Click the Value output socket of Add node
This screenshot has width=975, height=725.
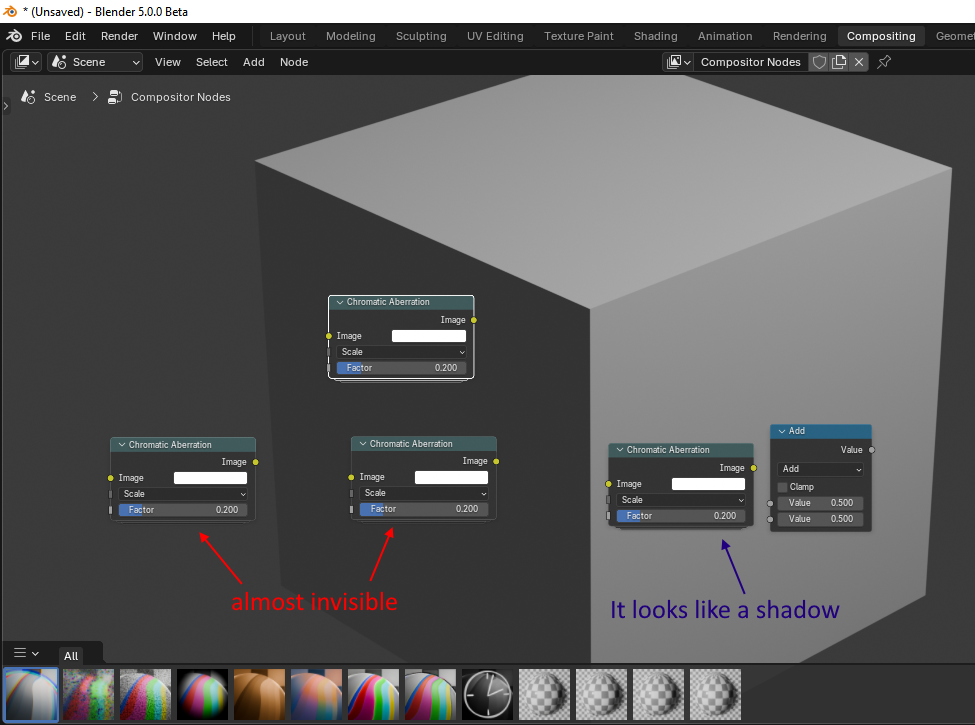[x=872, y=450]
